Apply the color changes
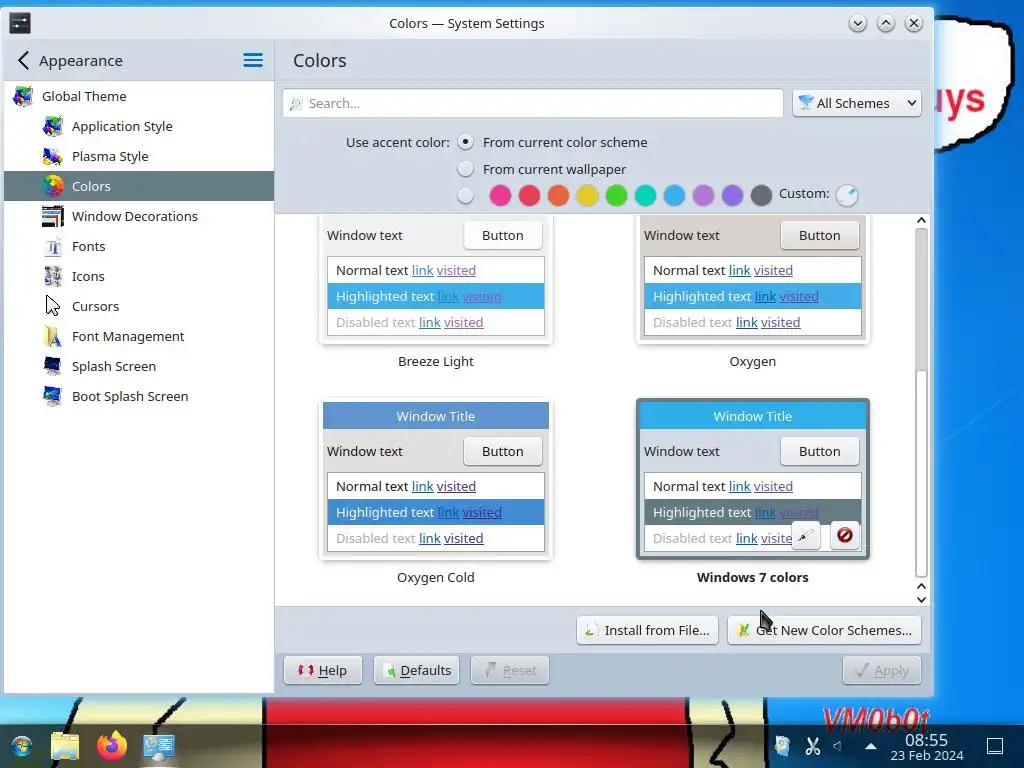 coord(882,670)
